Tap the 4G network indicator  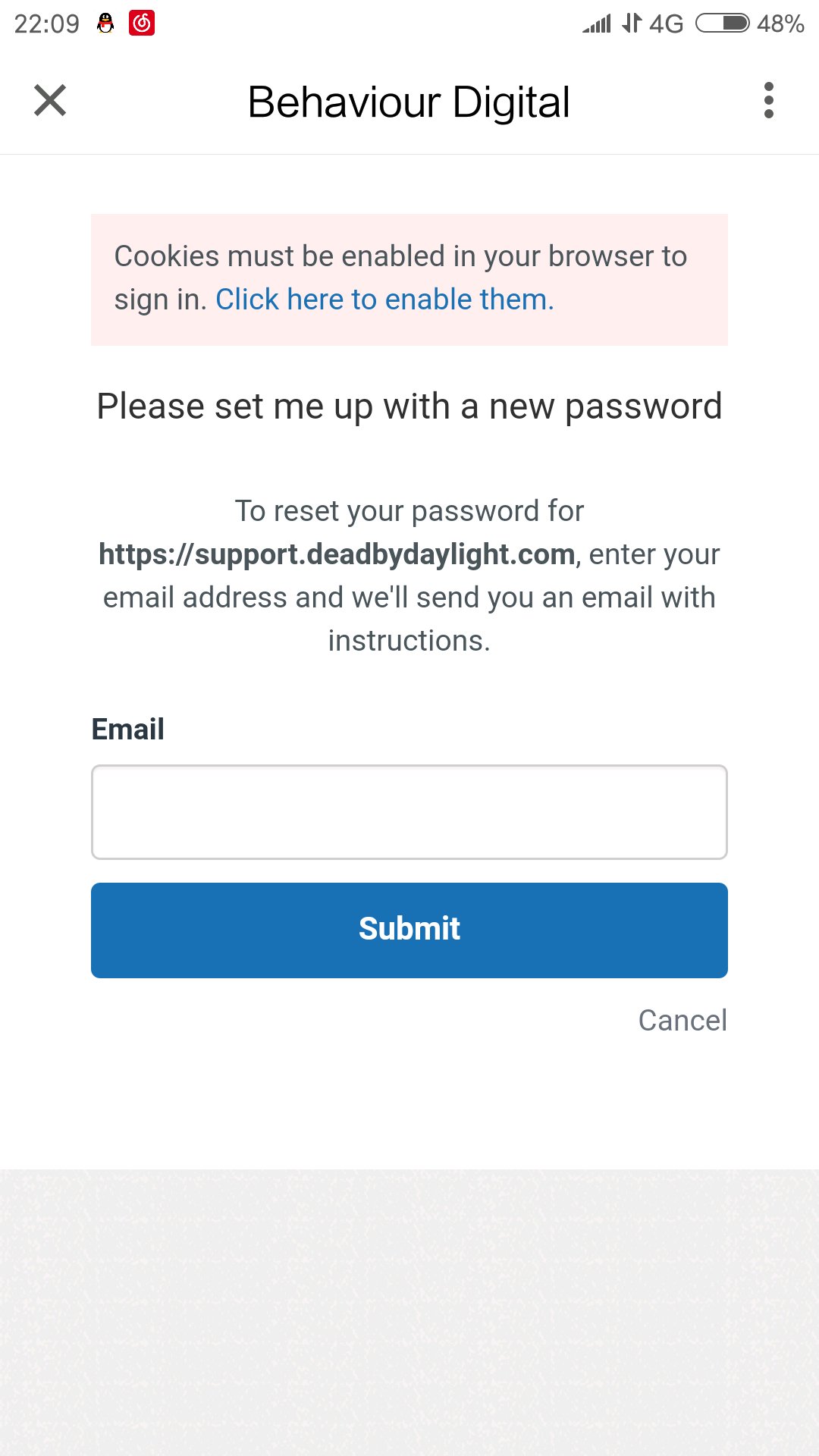click(667, 24)
